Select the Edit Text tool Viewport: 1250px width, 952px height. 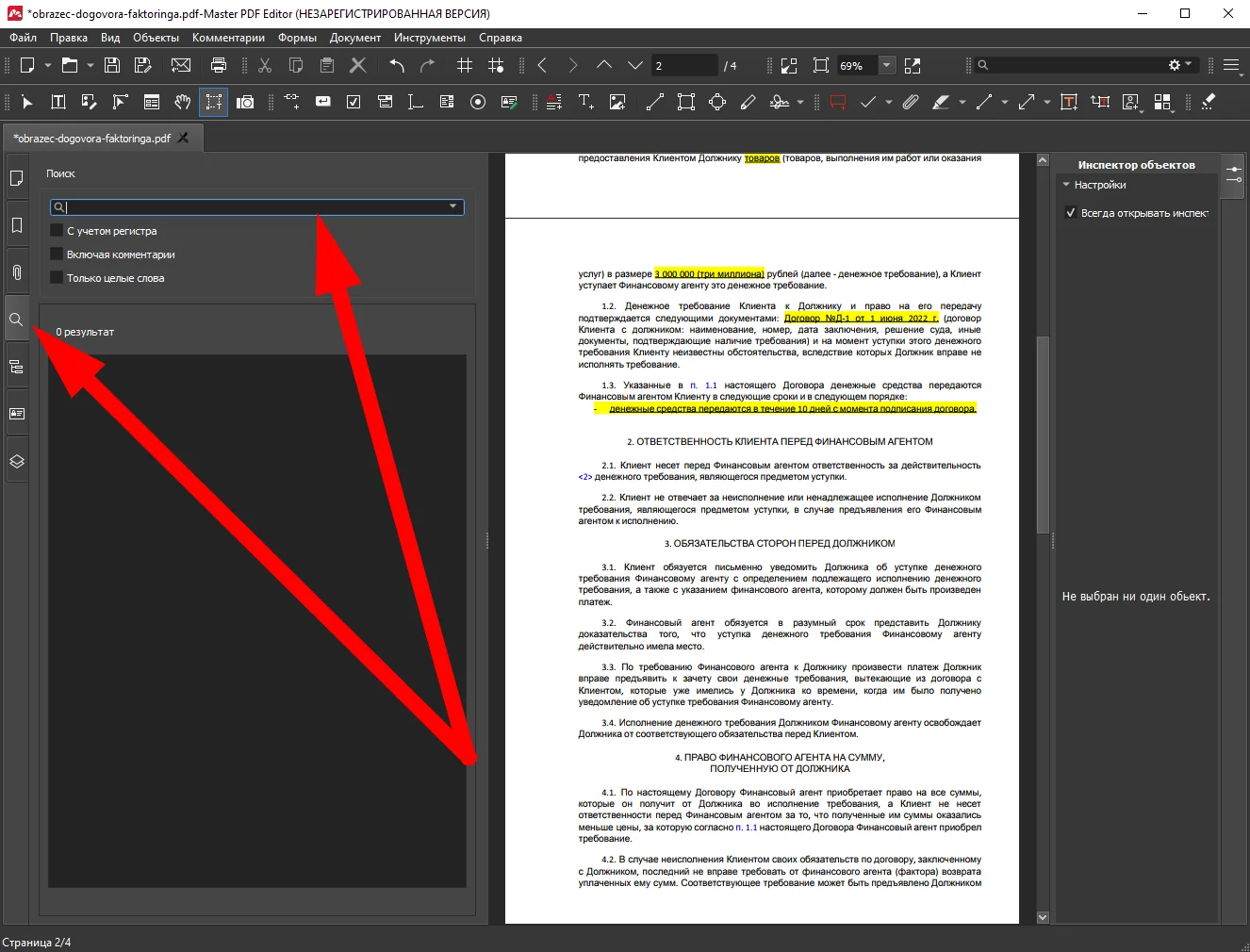coord(58,102)
